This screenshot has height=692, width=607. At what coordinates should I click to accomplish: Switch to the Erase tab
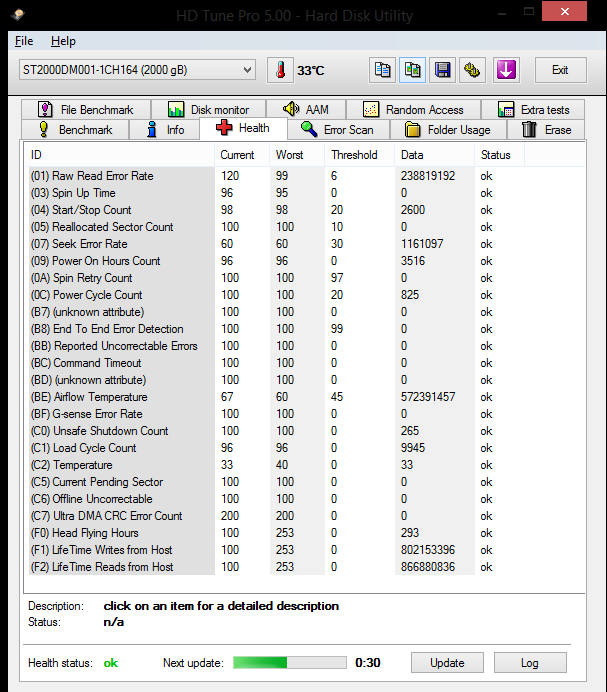(547, 130)
